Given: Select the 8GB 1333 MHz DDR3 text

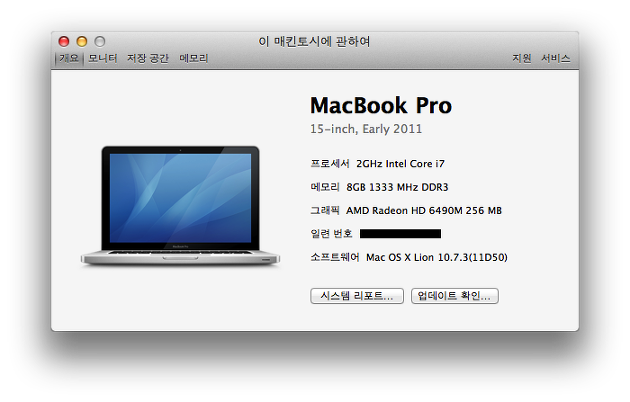Looking at the screenshot, I should (x=397, y=187).
